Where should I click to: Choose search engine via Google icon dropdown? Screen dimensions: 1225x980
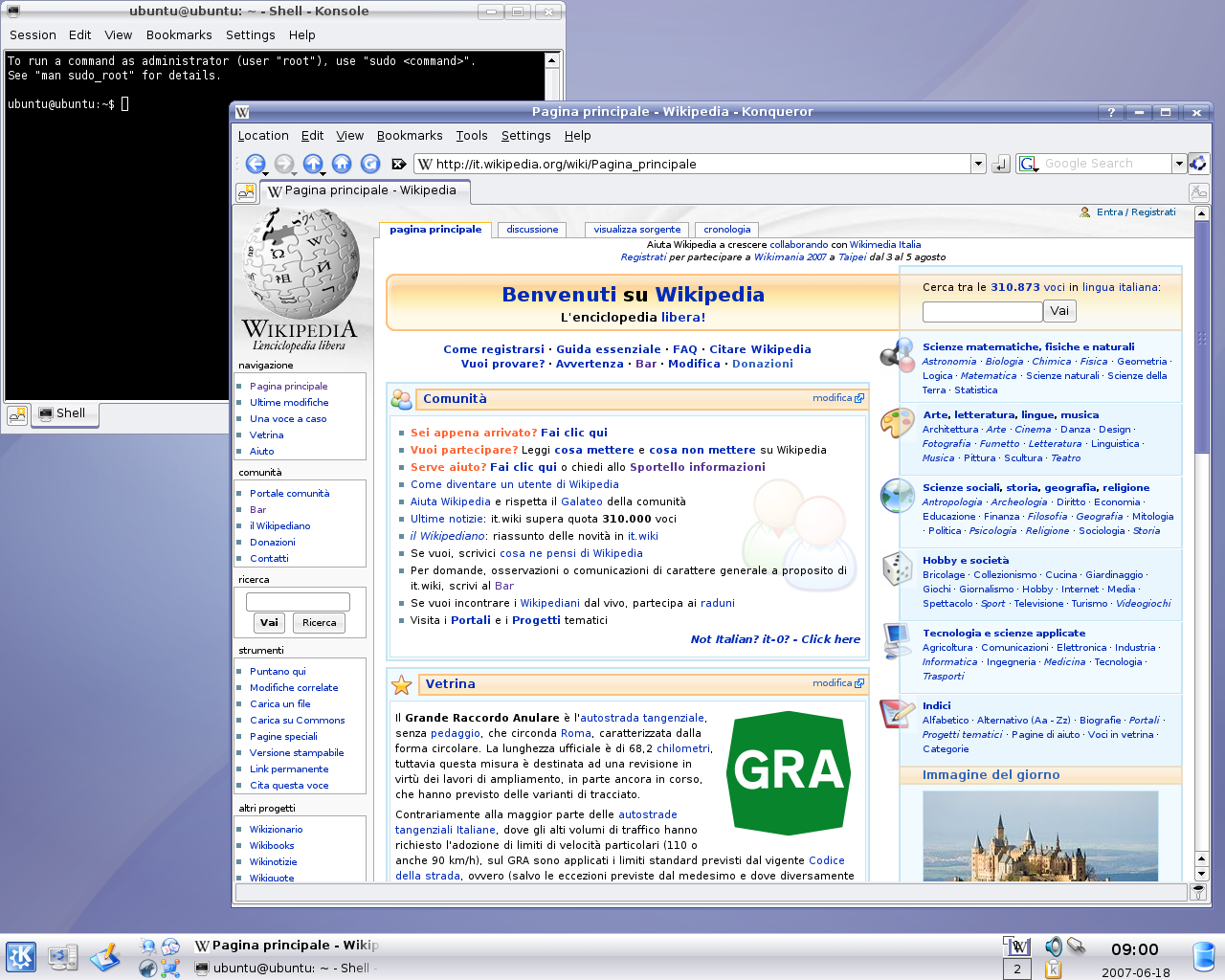point(1028,164)
